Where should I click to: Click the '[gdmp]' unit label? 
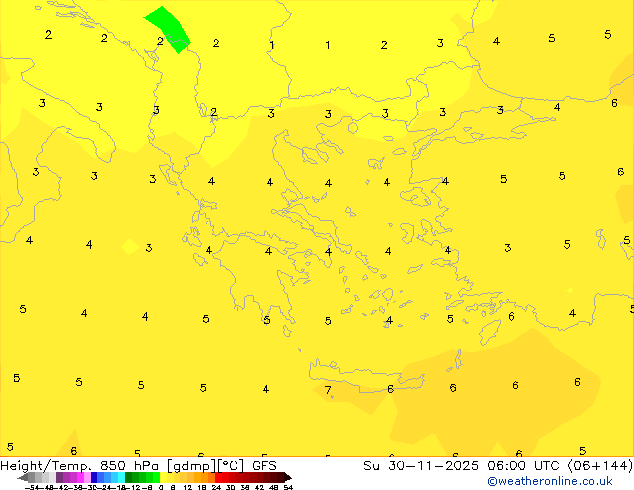coord(192,466)
